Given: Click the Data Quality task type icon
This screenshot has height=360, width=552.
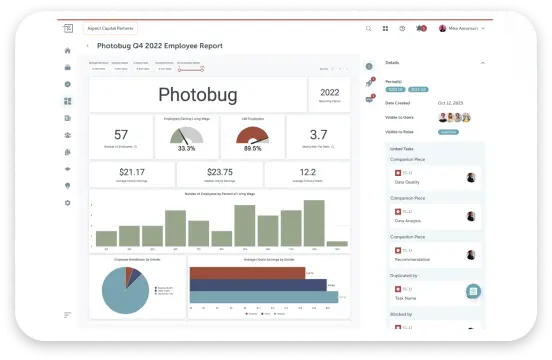Looking at the screenshot, I should [x=398, y=173].
